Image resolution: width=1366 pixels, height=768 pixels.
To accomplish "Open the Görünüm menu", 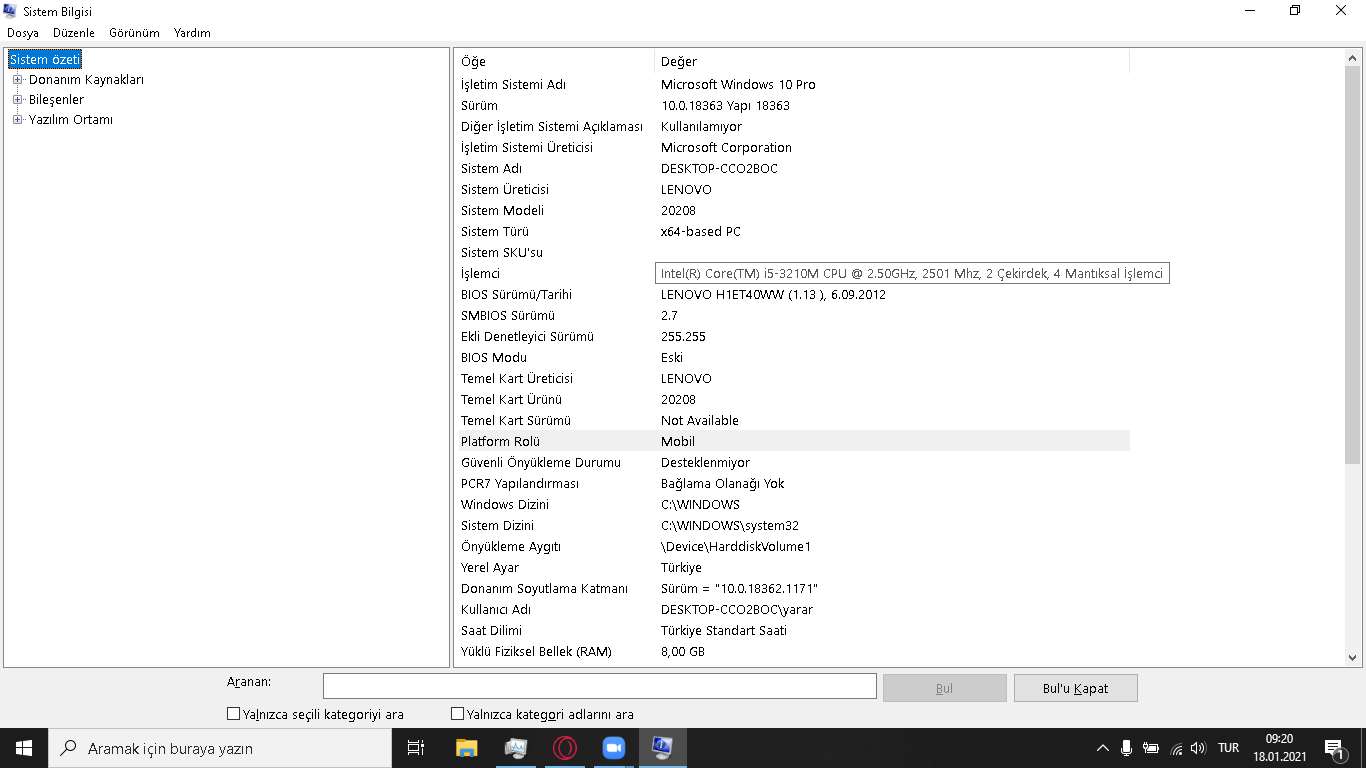I will tap(134, 33).
